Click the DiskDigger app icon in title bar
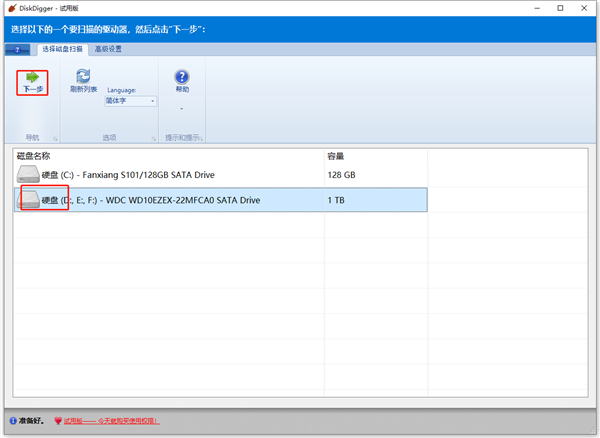This screenshot has width=600, height=438. 10,8
